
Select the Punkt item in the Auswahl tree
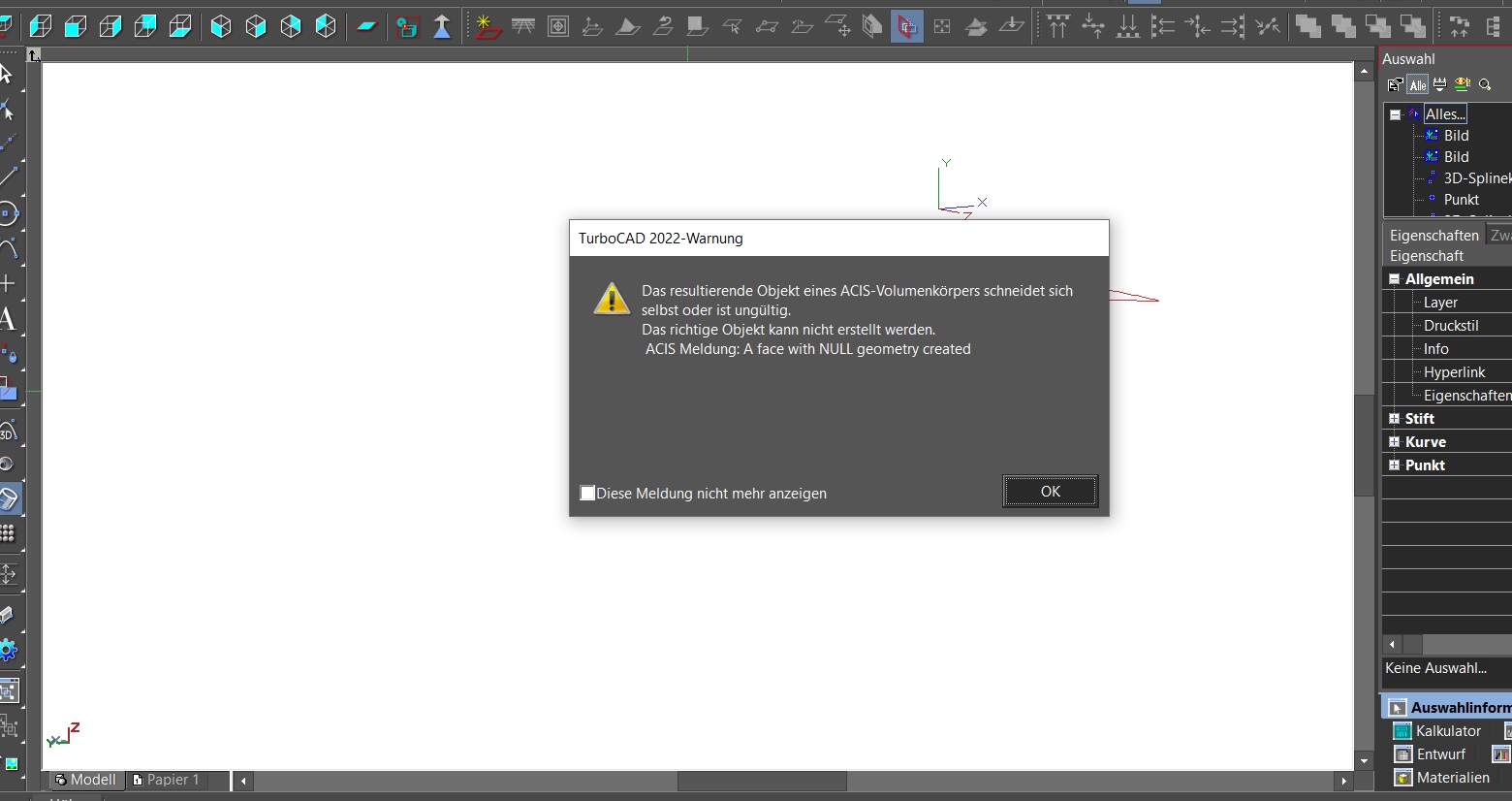[x=1462, y=200]
